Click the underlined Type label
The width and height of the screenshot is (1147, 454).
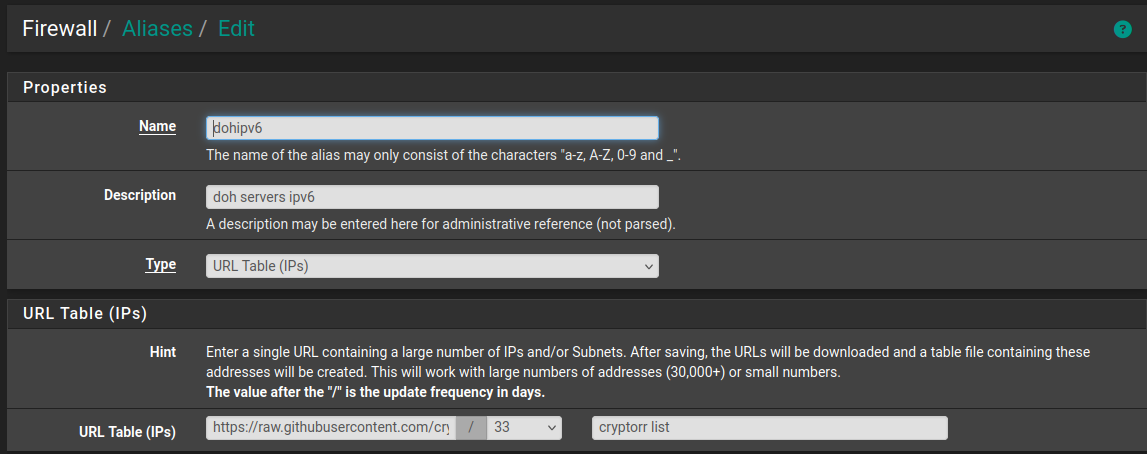click(160, 265)
